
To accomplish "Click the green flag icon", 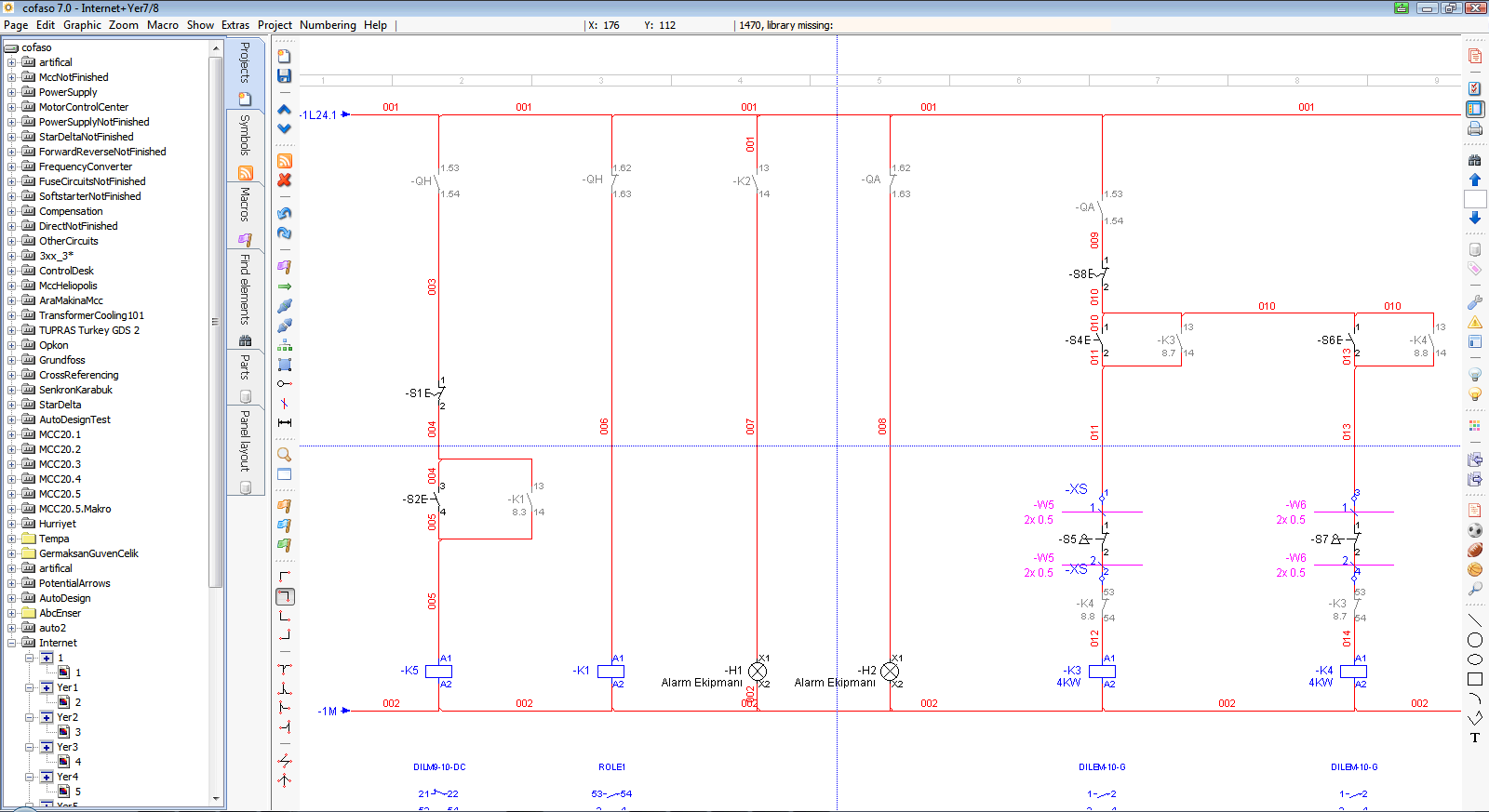I will pos(284,545).
